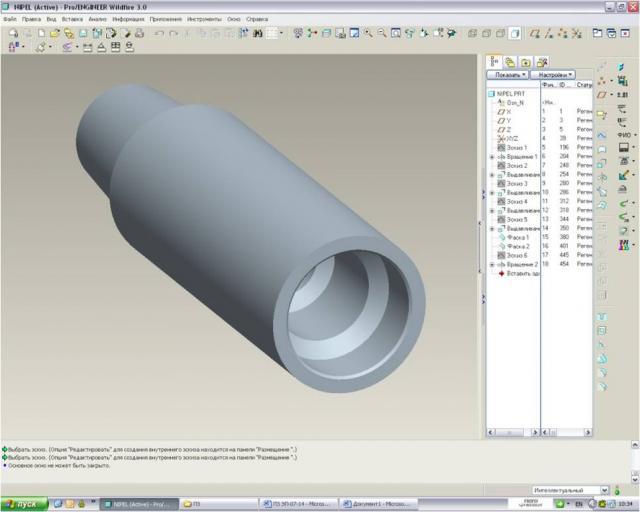The width and height of the screenshot is (640, 512).
Task: Click the 0.01 tolerance icon
Action: tap(622, 95)
